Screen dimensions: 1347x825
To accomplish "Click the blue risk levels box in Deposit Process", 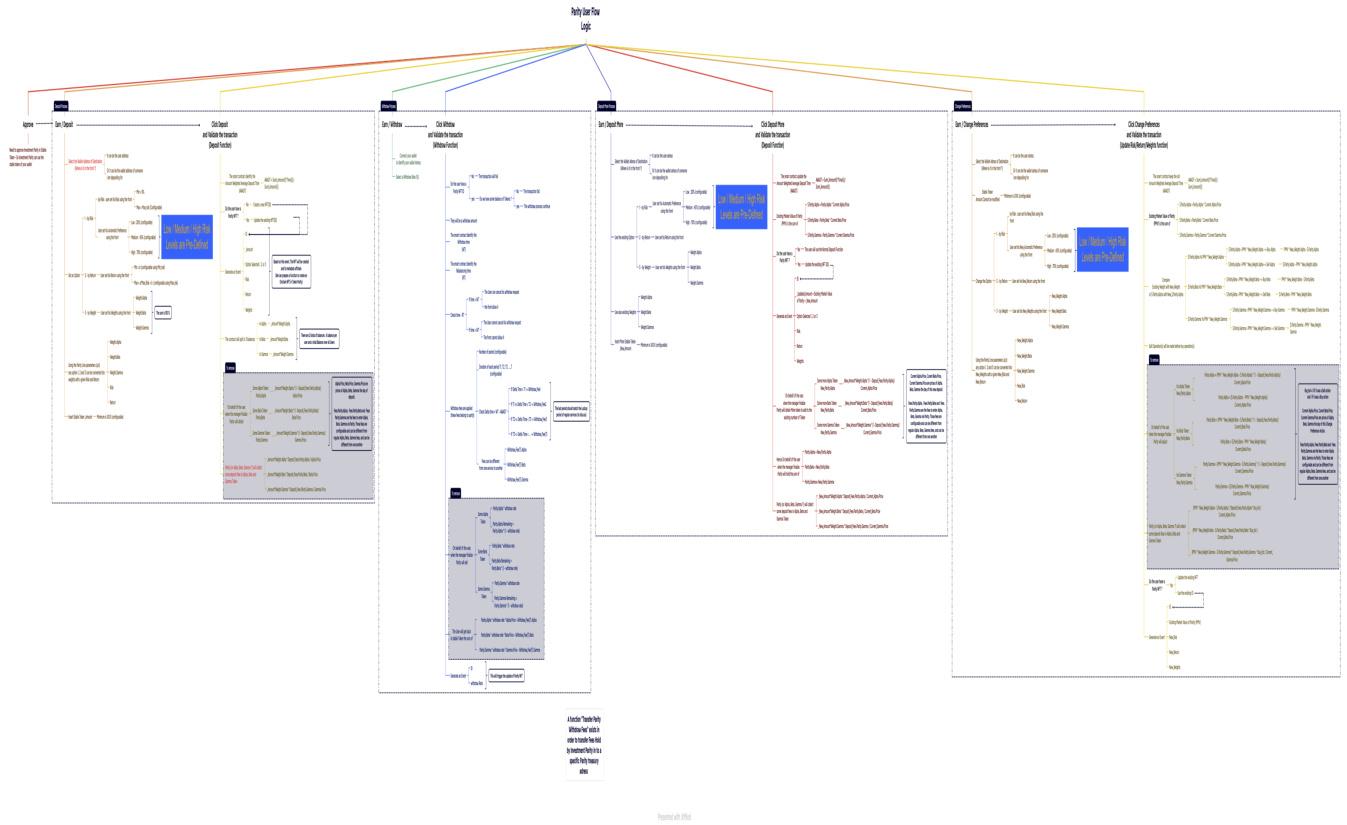I will (188, 237).
